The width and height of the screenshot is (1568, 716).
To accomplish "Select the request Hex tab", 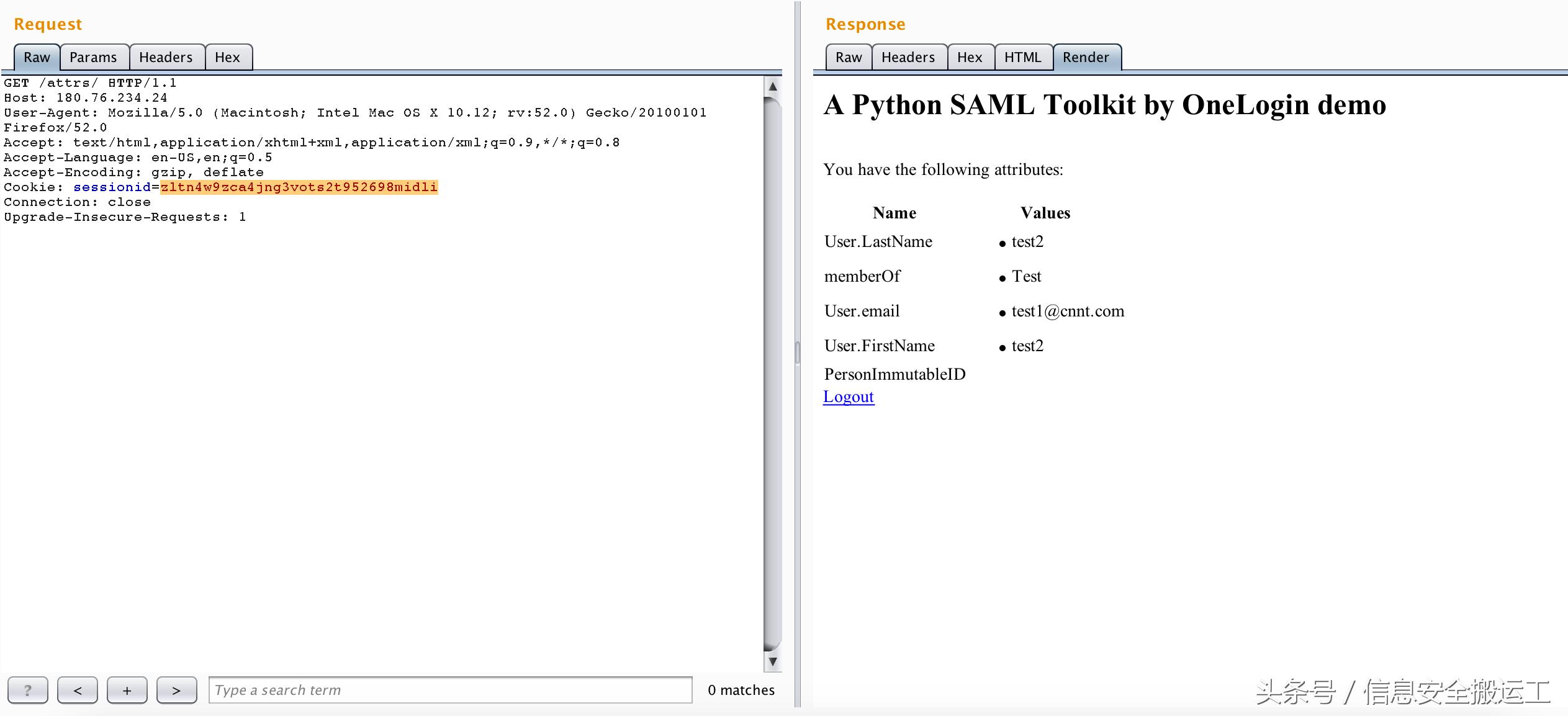I will point(227,57).
